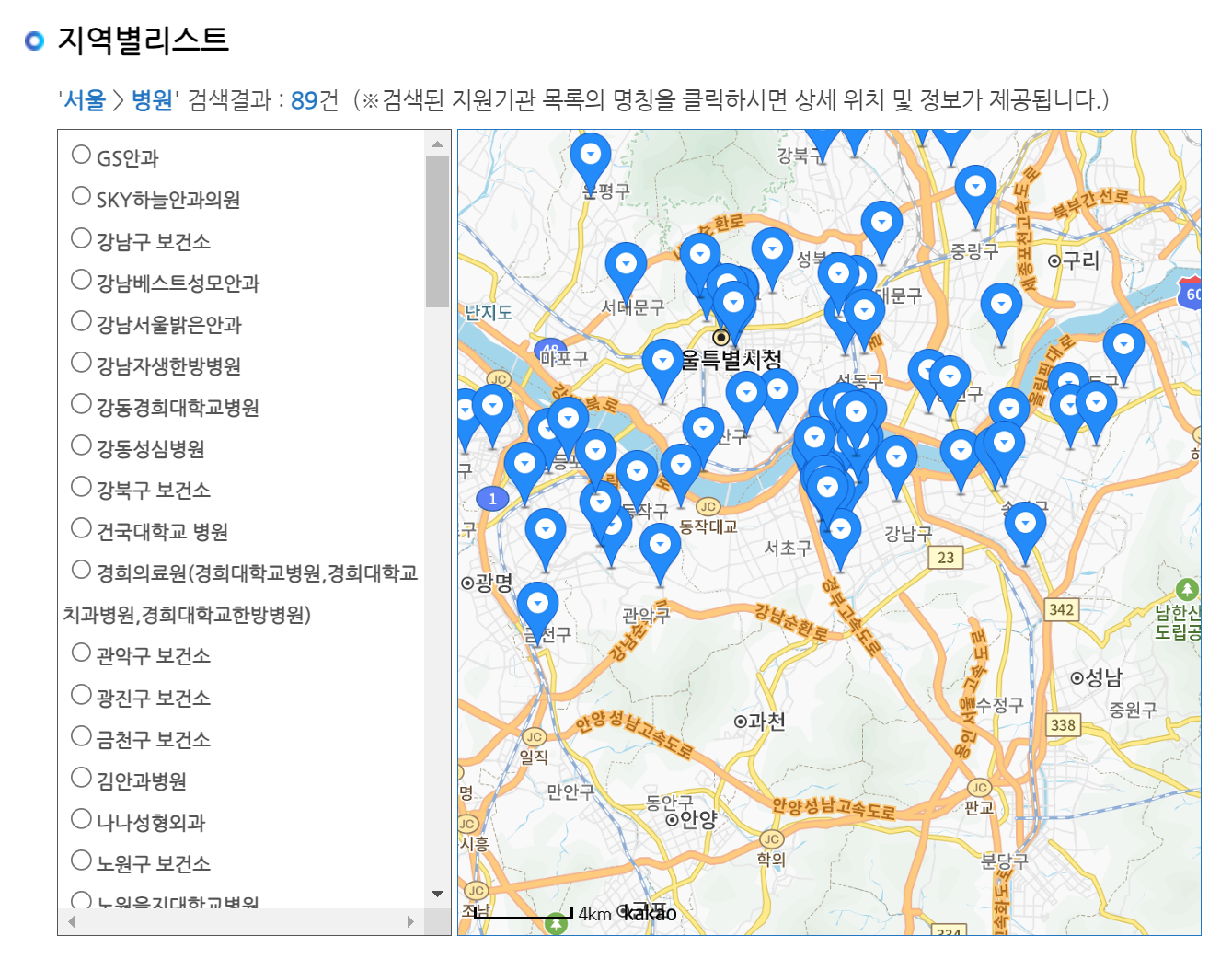Select the 김안과병원 radio button
The image size is (1232, 959).
click(81, 777)
